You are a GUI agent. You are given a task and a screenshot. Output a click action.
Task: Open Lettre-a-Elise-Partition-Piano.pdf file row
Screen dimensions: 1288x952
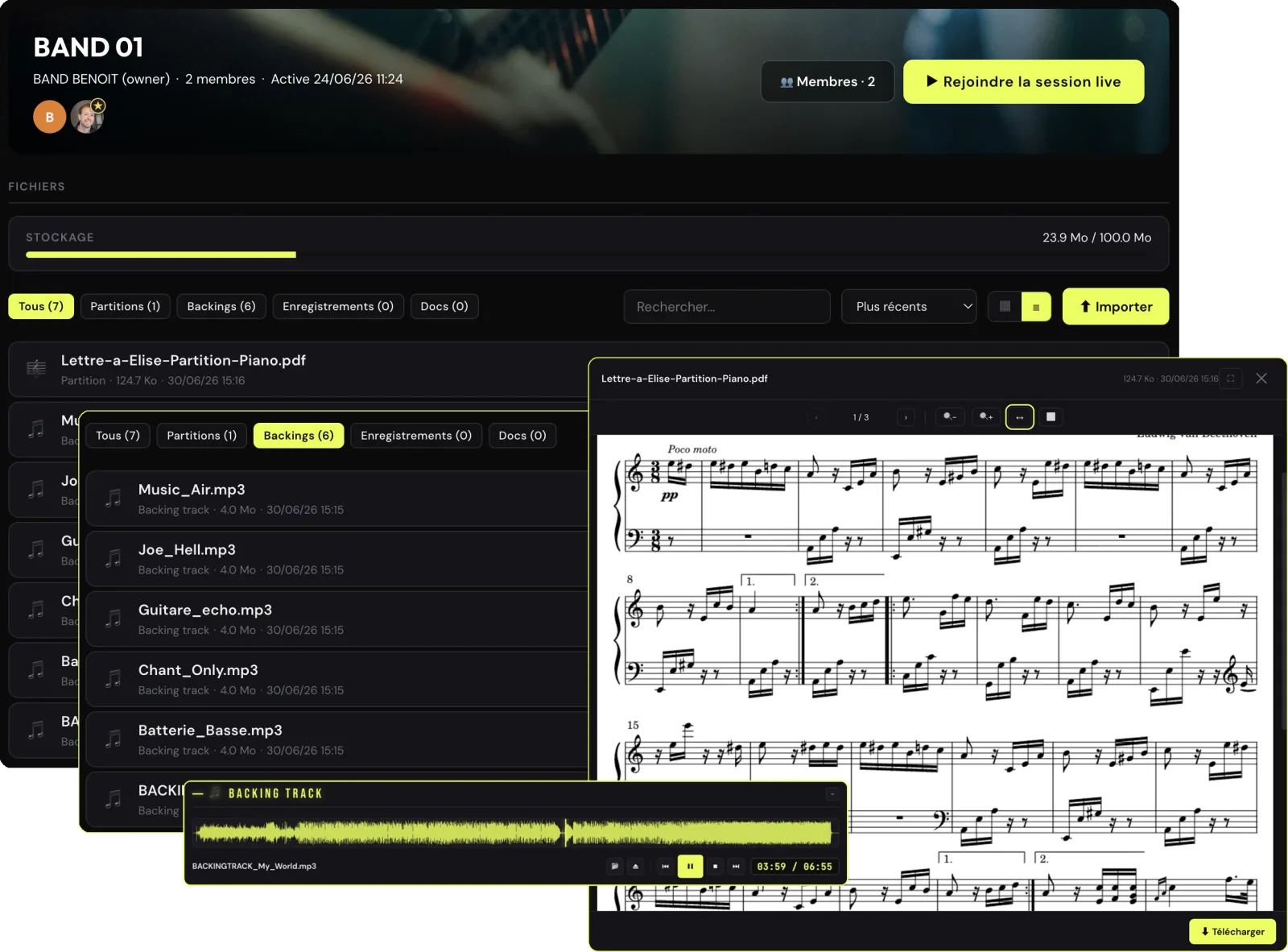pos(298,370)
